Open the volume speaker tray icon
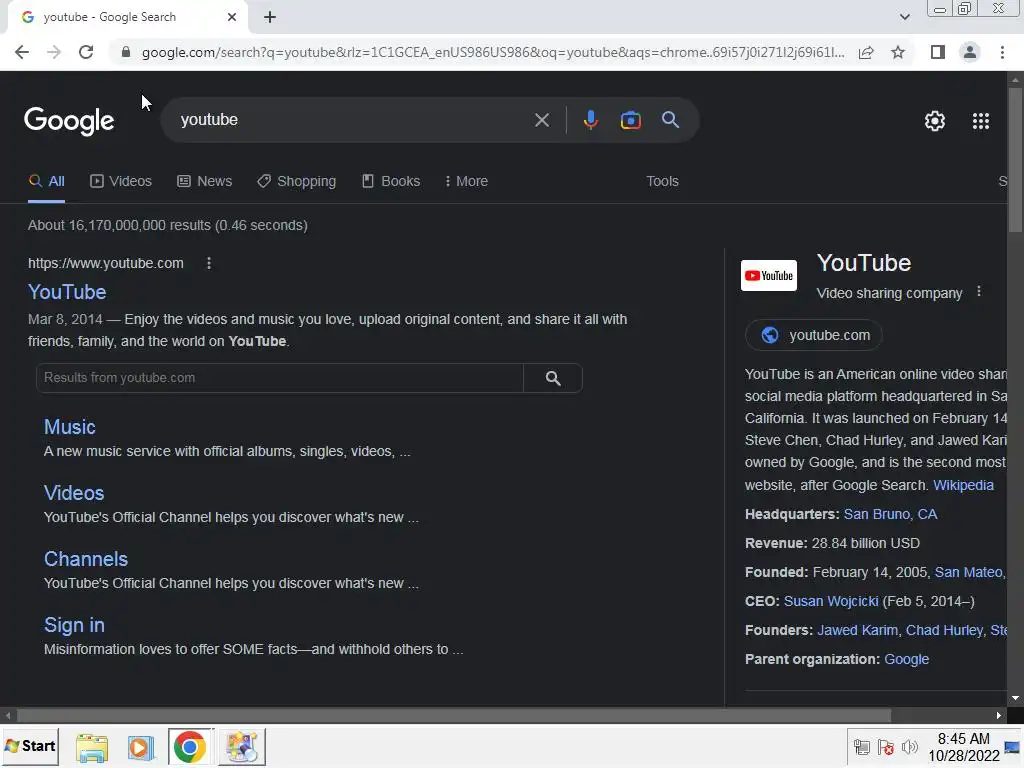 (x=909, y=747)
